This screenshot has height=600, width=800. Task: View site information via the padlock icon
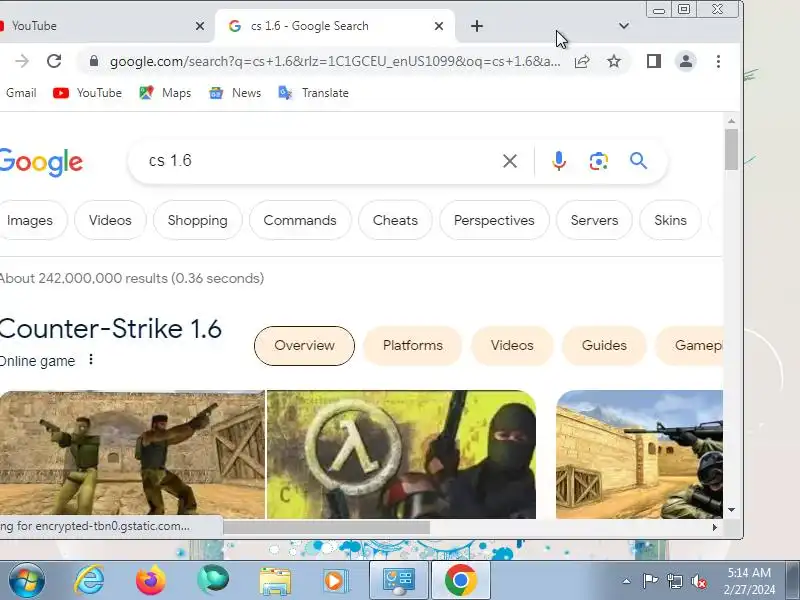[93, 61]
